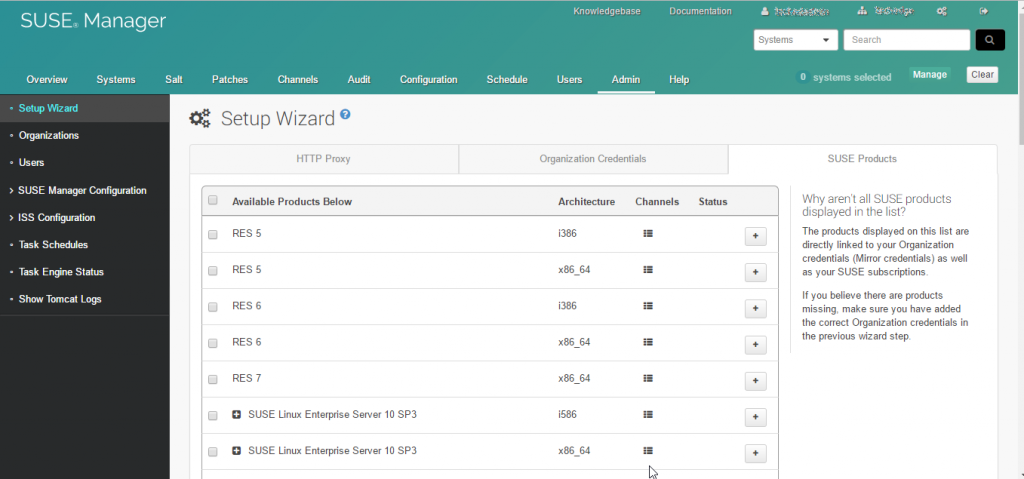Screen dimensions: 1024x479
Task: Expand SUSE Manager Configuration in sidebar
Action: [82, 190]
